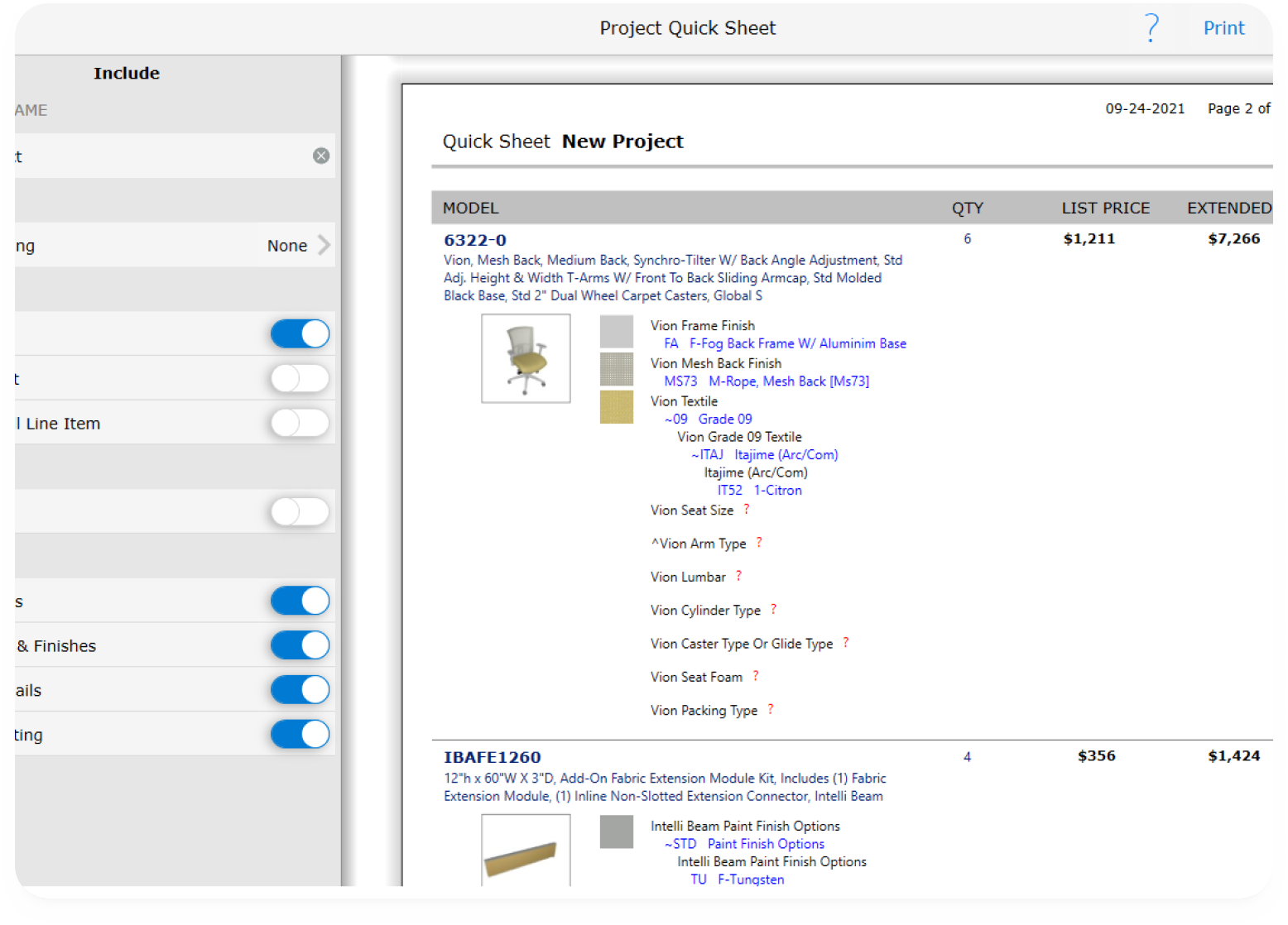The width and height of the screenshot is (1288, 925).
Task: Click the question mark beside Vion Seat Foam
Action: point(756,676)
